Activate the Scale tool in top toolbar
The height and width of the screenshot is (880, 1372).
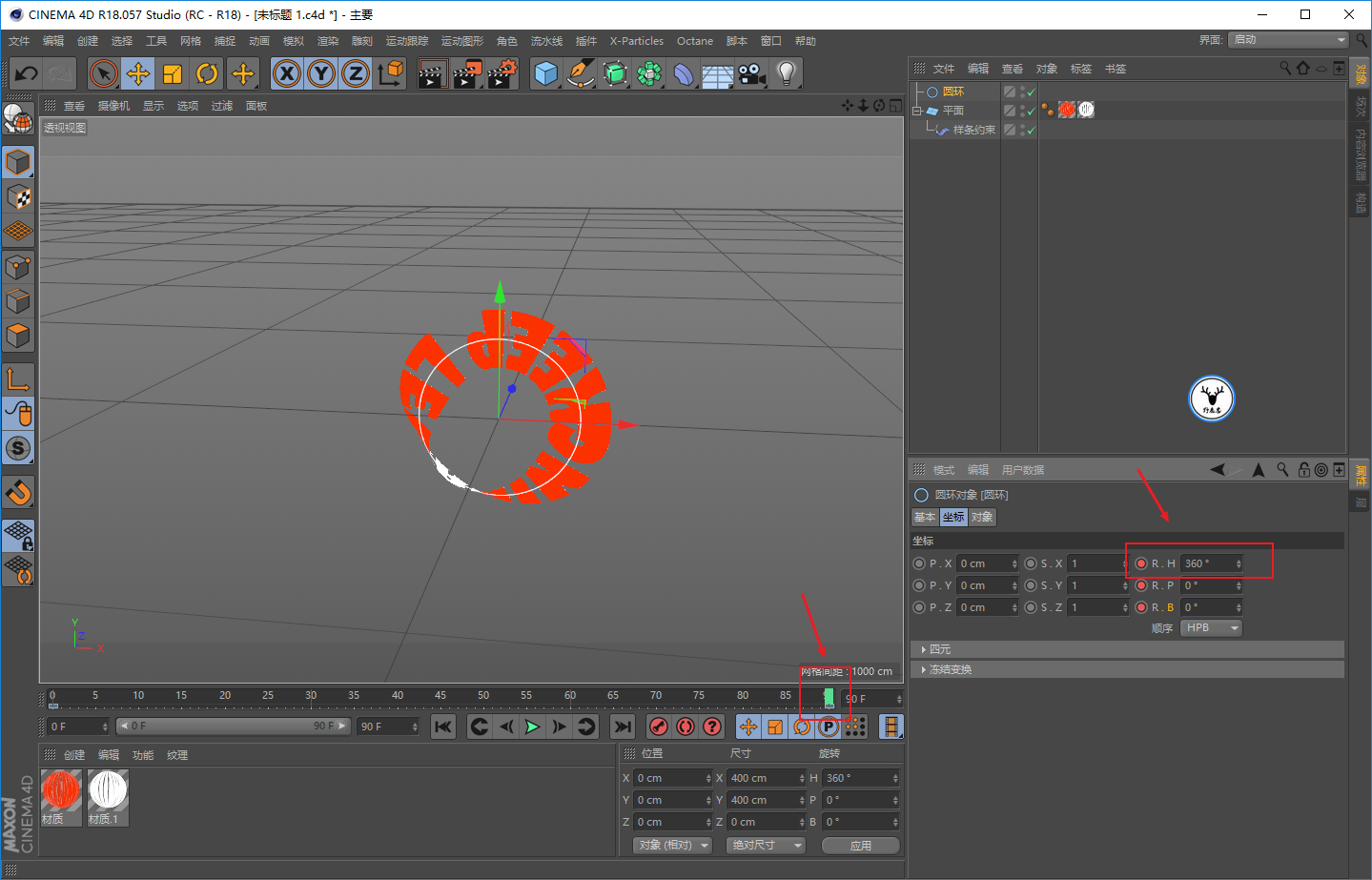(x=173, y=73)
